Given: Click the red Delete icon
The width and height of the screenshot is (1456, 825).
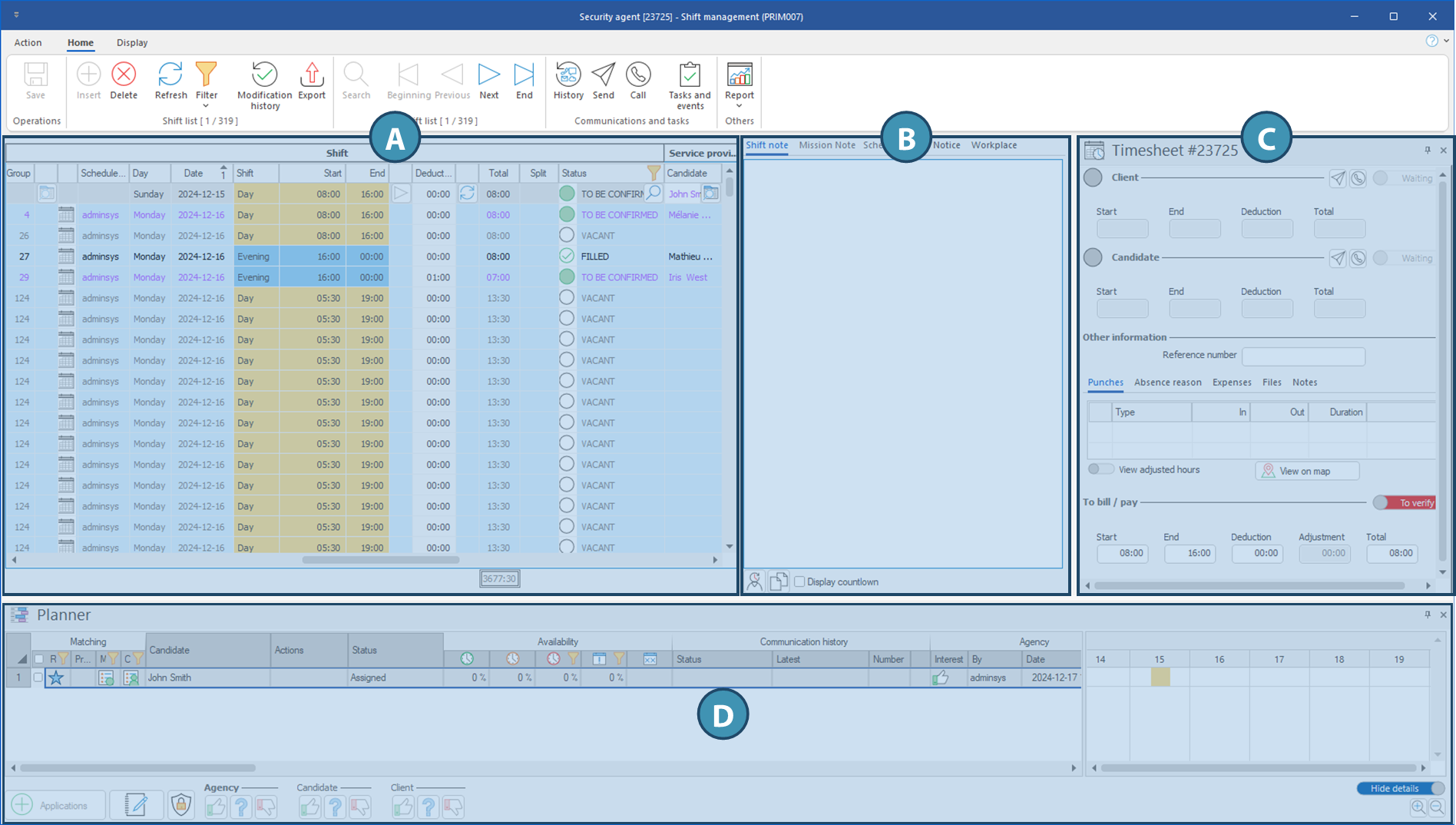Looking at the screenshot, I should click(x=124, y=75).
